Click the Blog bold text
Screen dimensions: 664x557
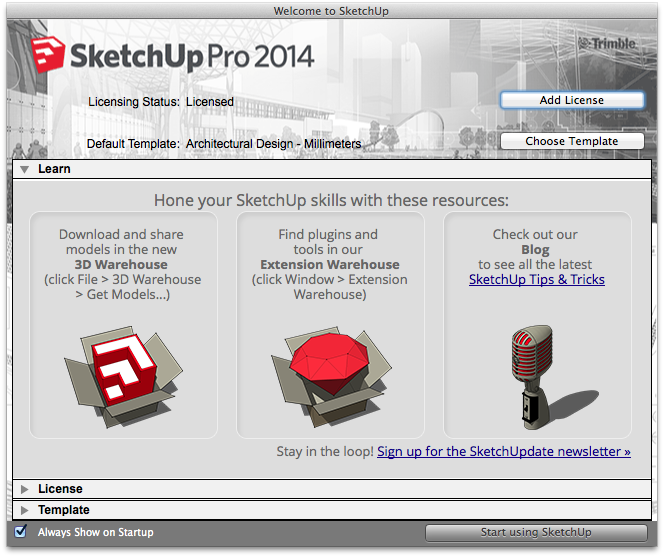(x=535, y=250)
